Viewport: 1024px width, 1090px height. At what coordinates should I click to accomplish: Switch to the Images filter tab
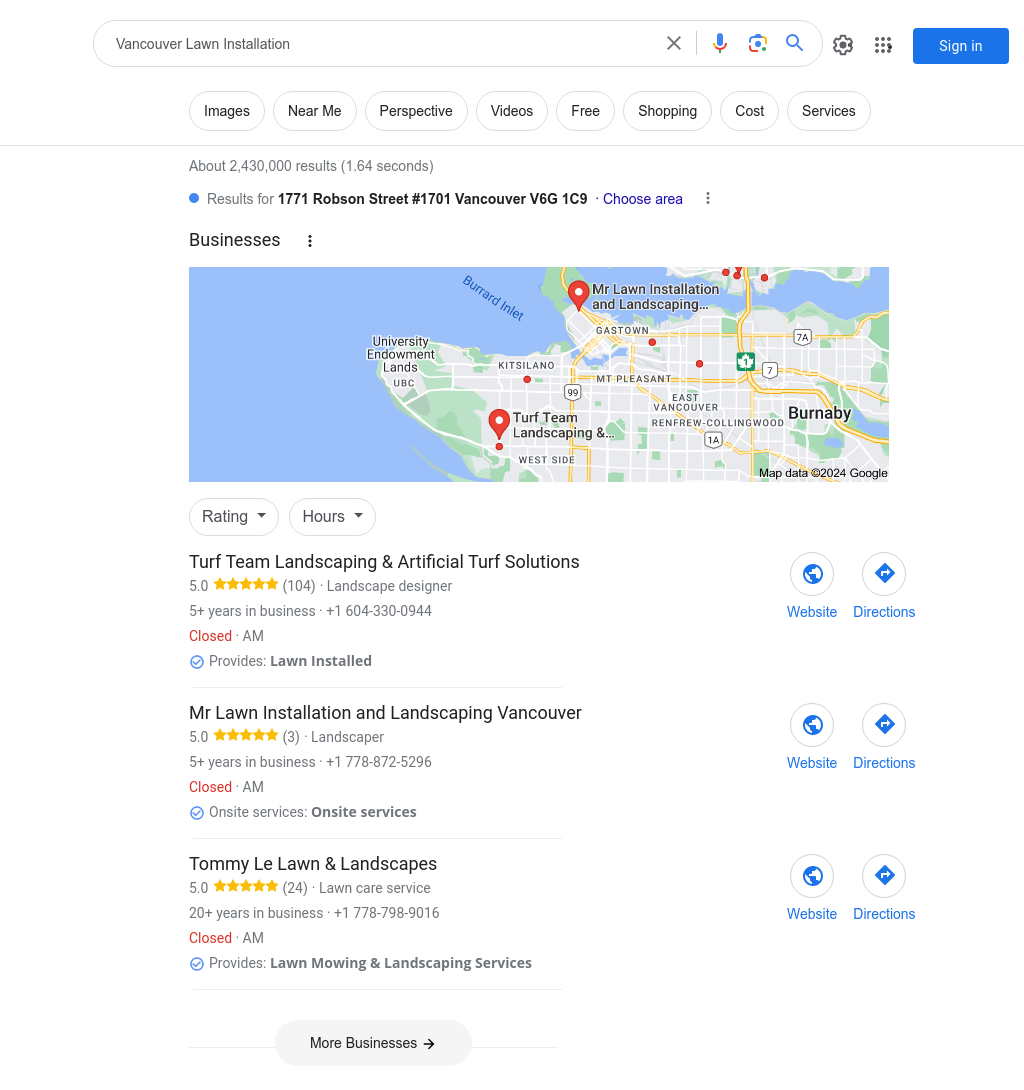click(x=227, y=111)
